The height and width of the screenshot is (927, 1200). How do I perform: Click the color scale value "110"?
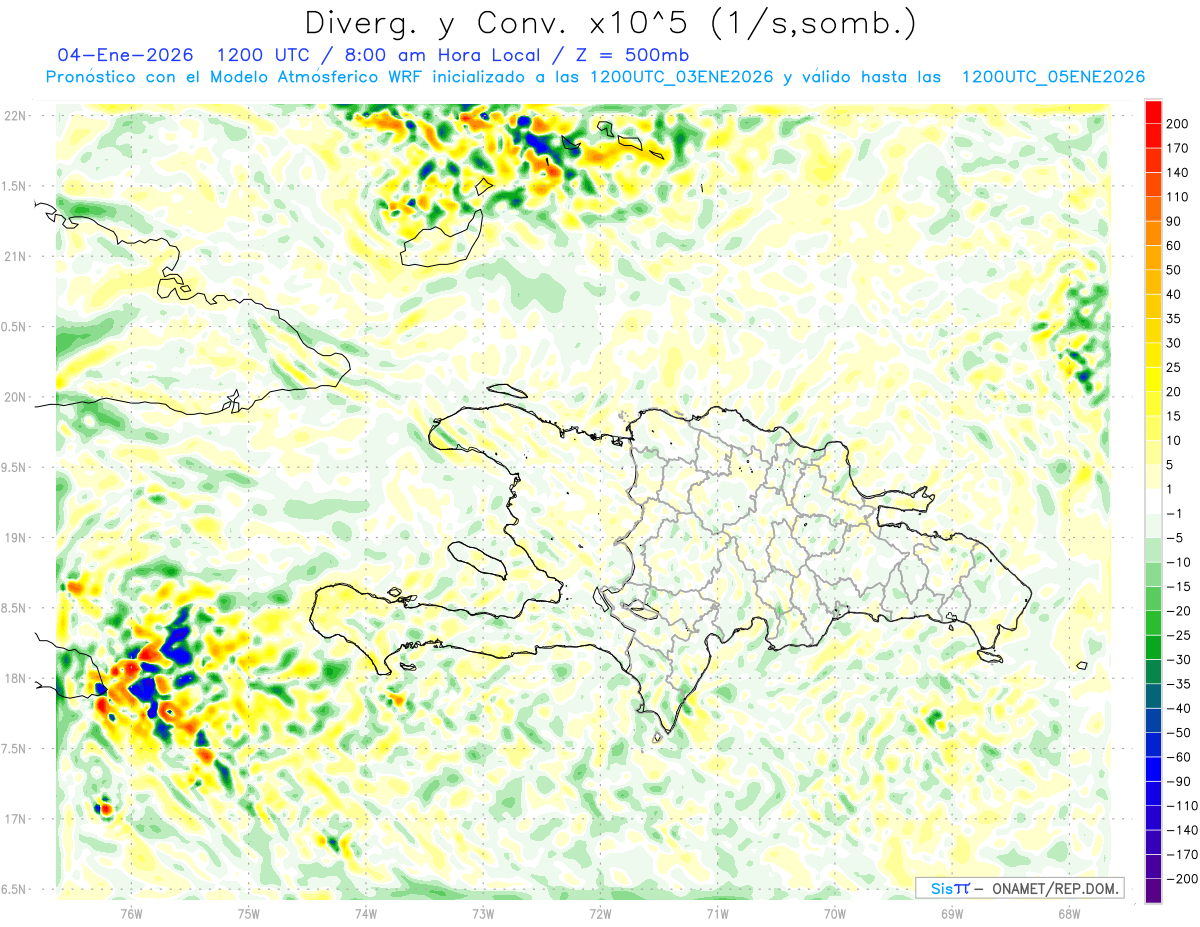pyautogui.click(x=1179, y=197)
